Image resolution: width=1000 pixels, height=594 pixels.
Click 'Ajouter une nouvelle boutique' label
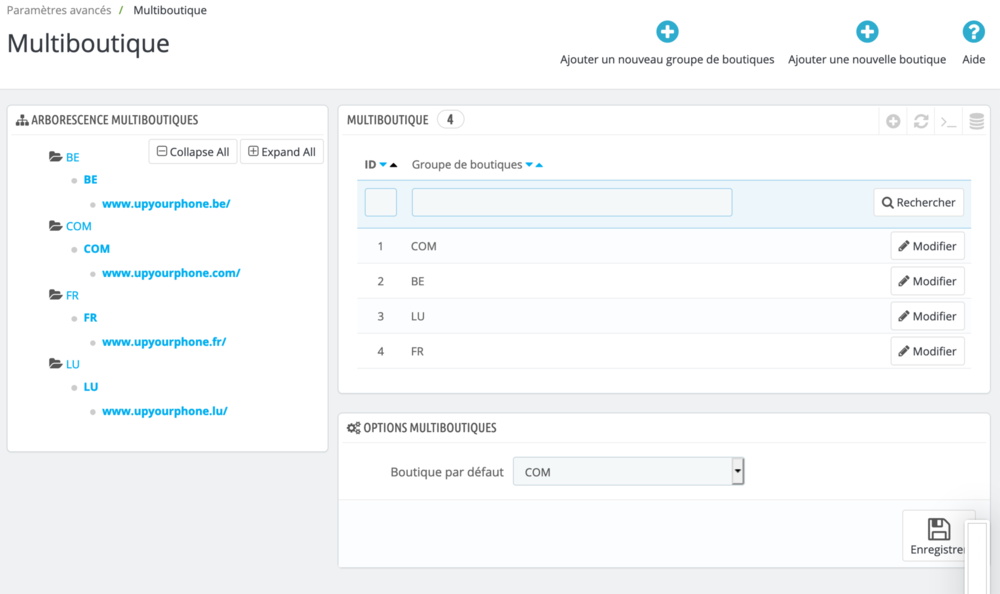click(x=867, y=59)
